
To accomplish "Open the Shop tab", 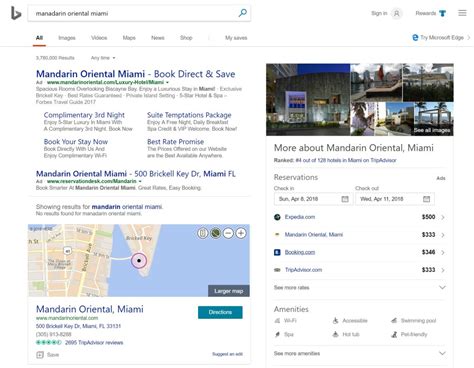I will [186, 38].
